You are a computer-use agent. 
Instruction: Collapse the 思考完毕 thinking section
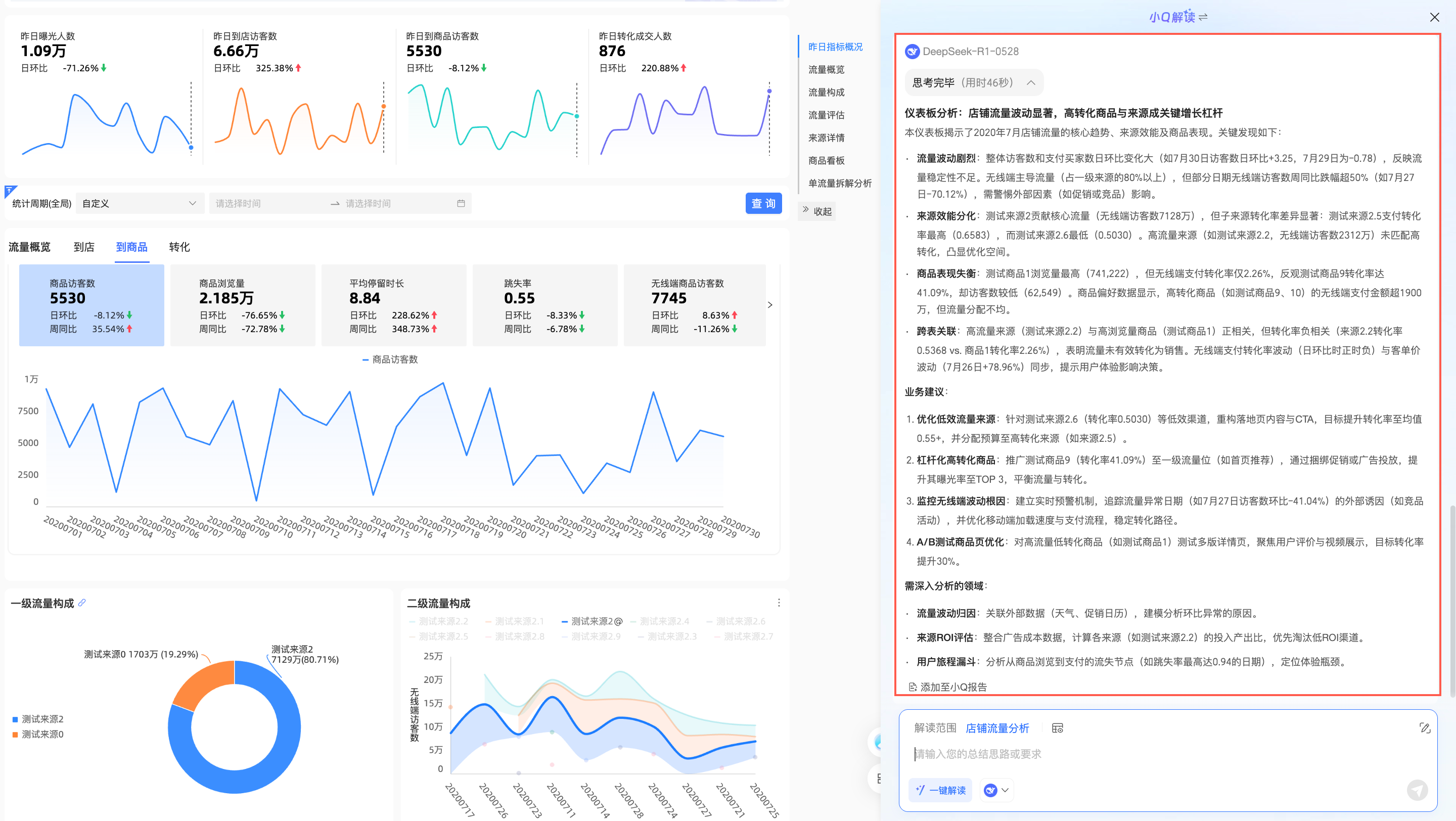[974, 82]
